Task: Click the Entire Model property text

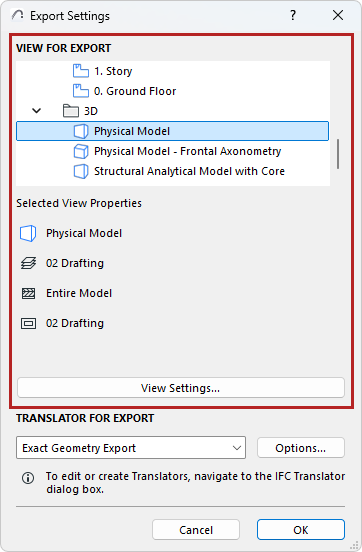Action: point(79,293)
